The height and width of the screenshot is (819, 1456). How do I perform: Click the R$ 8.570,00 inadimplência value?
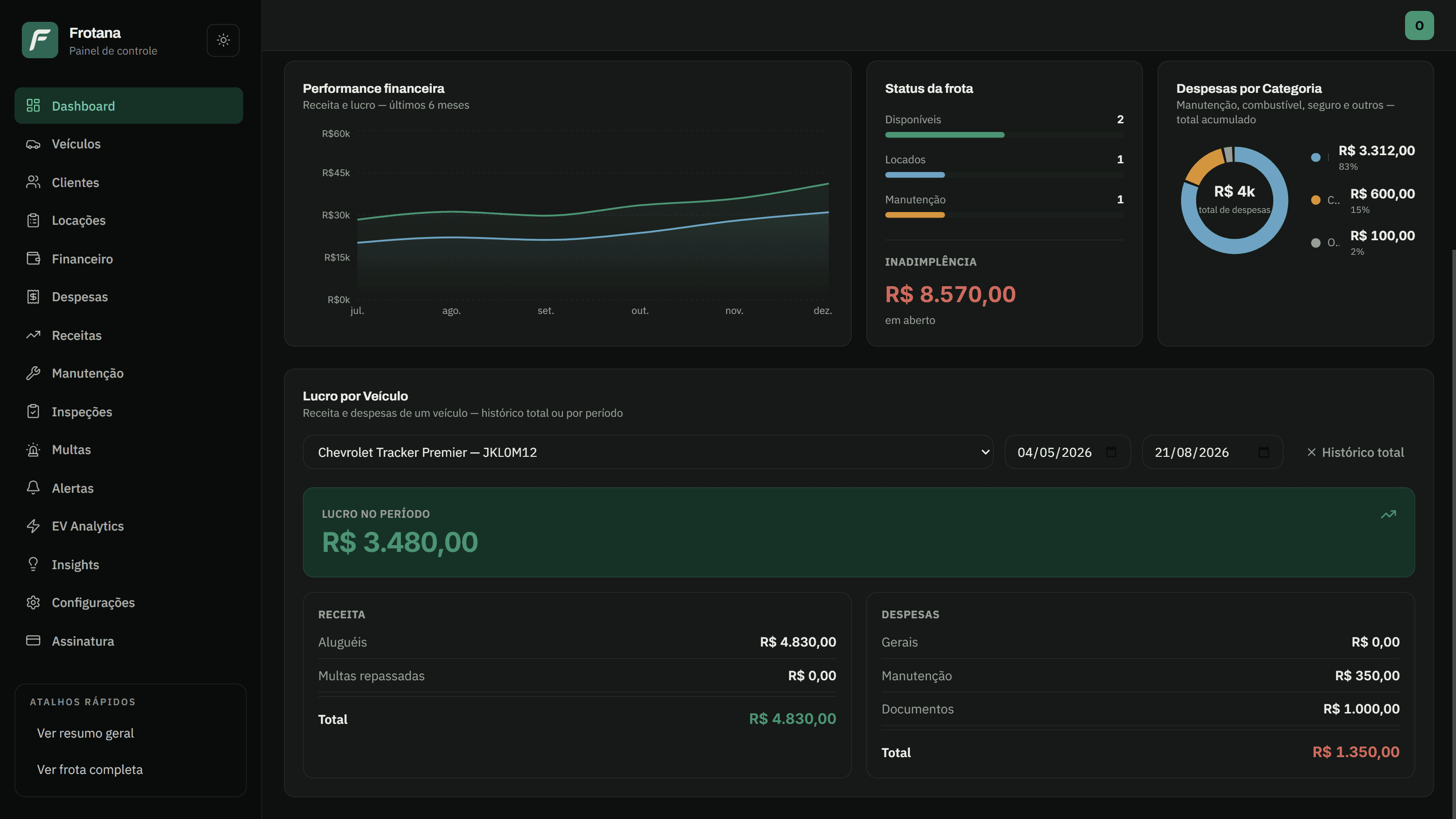click(950, 294)
